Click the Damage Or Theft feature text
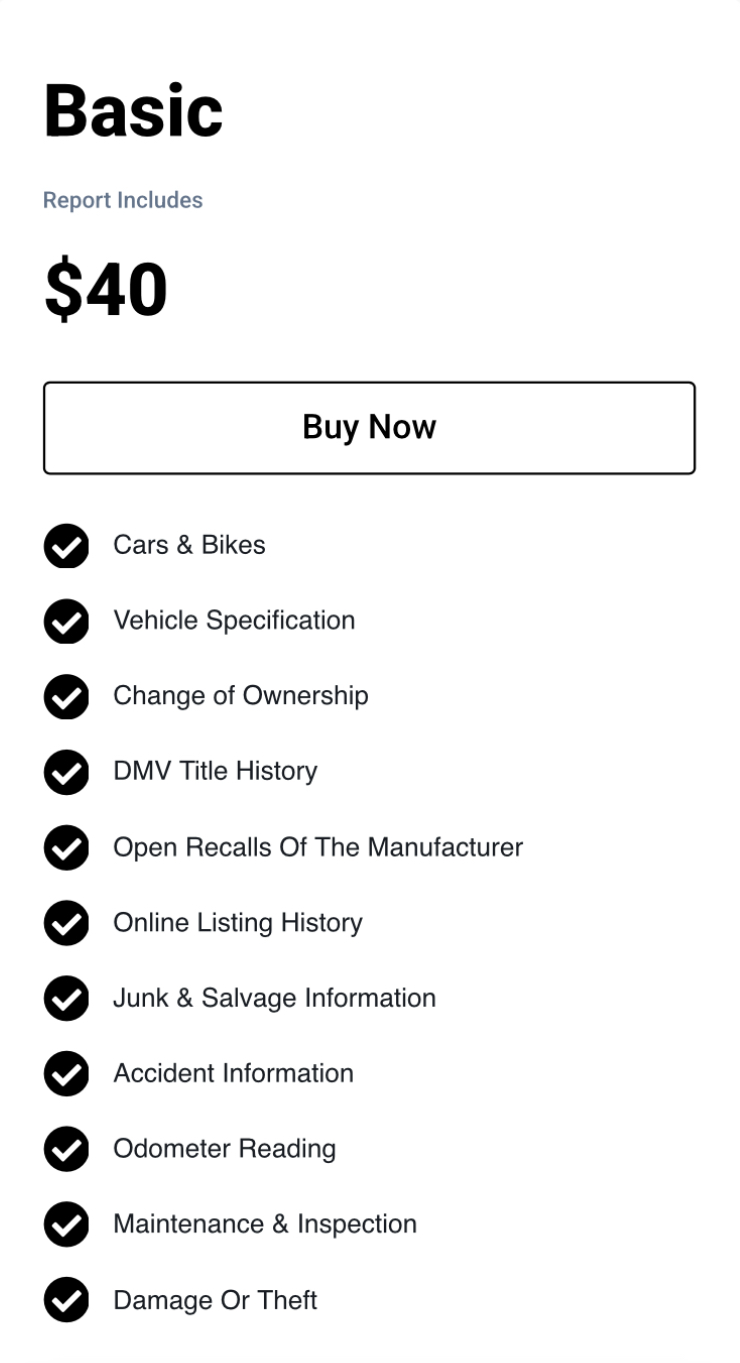The image size is (740, 1363). pyautogui.click(x=215, y=1300)
